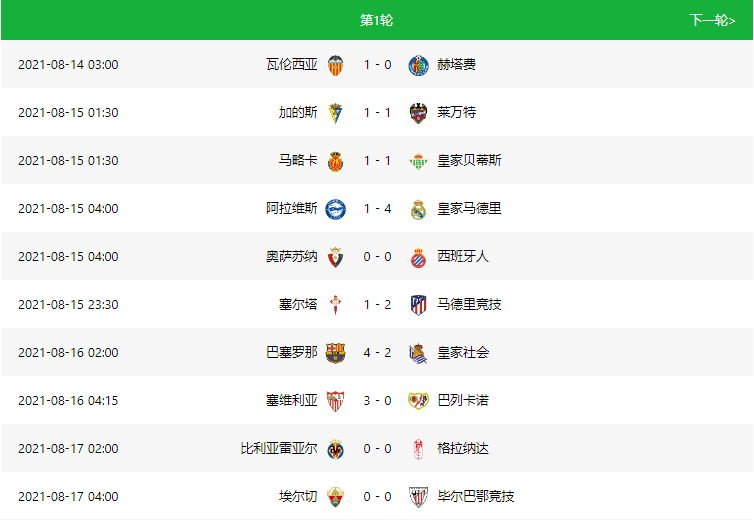Click the Valencia club crest
Screen dimensions: 754x520
click(335, 65)
